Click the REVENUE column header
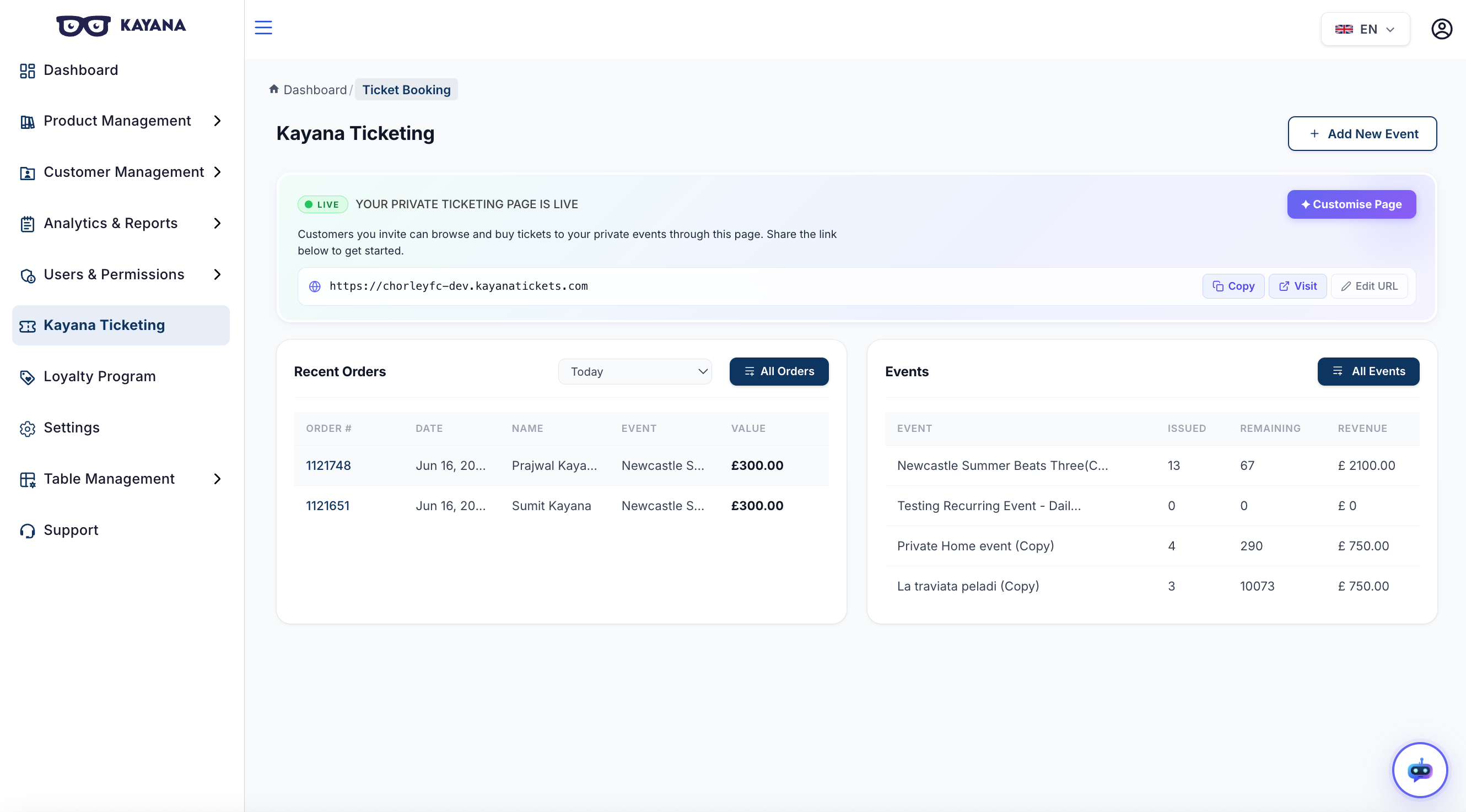This screenshot has height=812, width=1466. (1362, 429)
